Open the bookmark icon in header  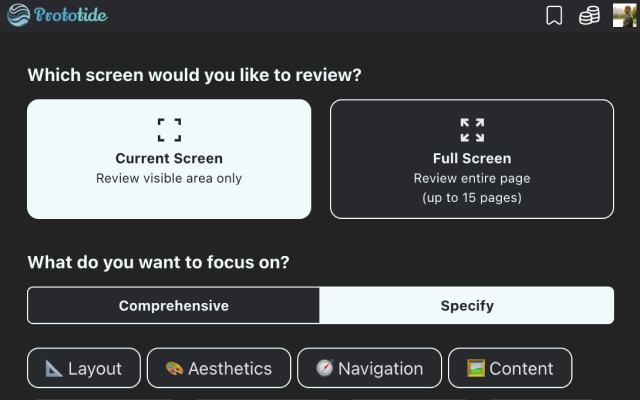tap(554, 15)
